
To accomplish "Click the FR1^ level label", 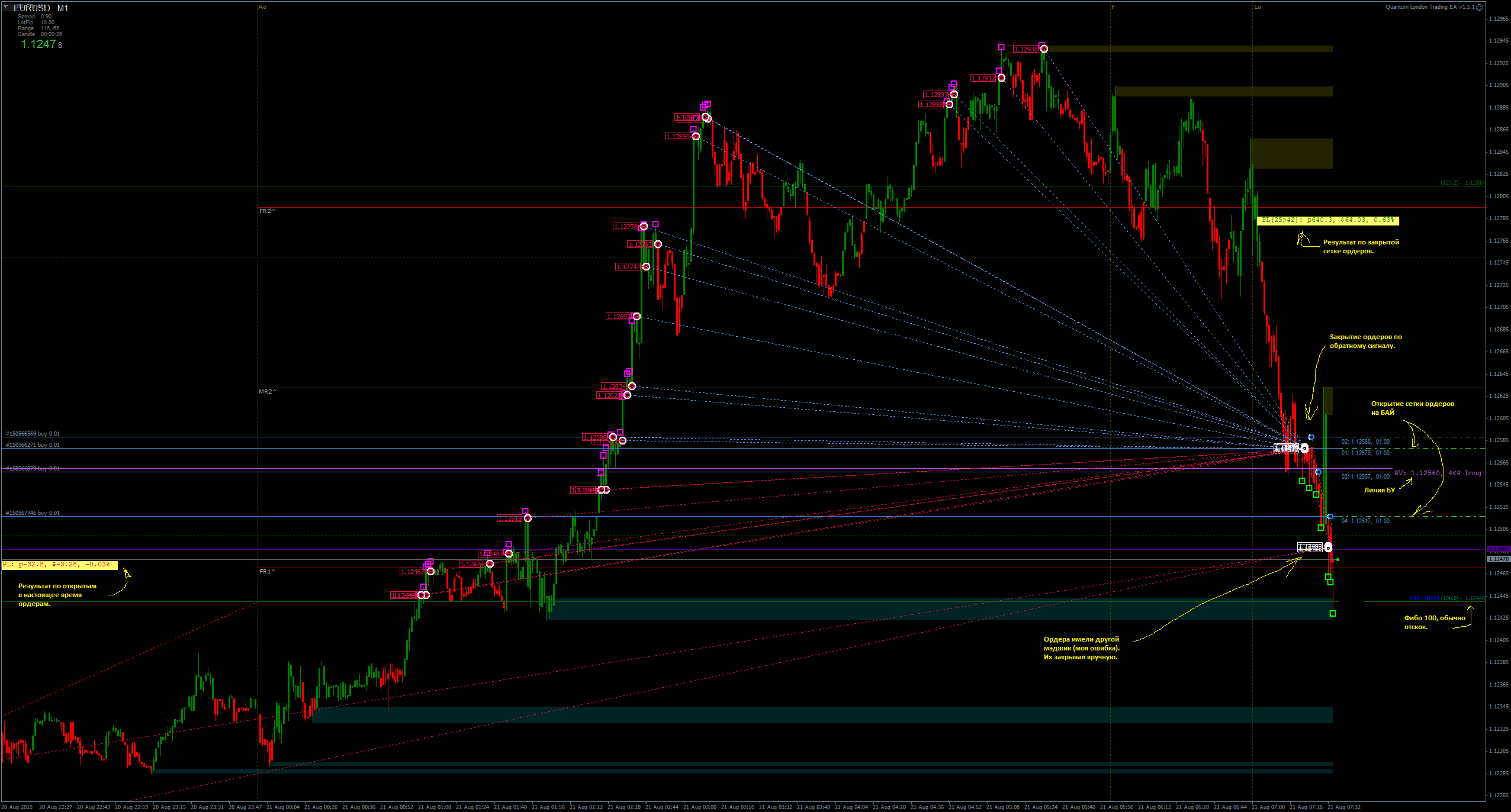I will [x=267, y=572].
